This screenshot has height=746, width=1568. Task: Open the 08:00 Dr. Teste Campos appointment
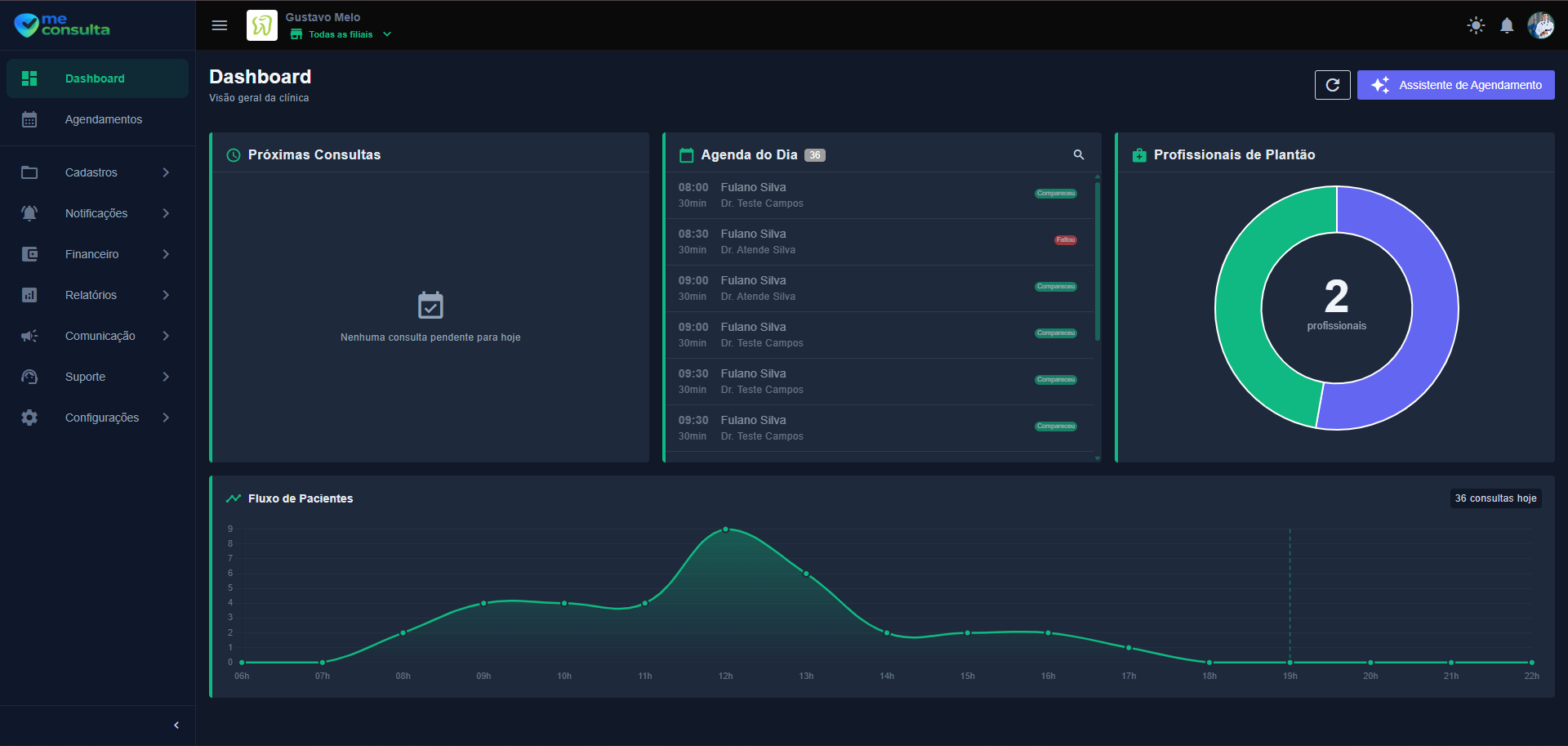(880, 195)
